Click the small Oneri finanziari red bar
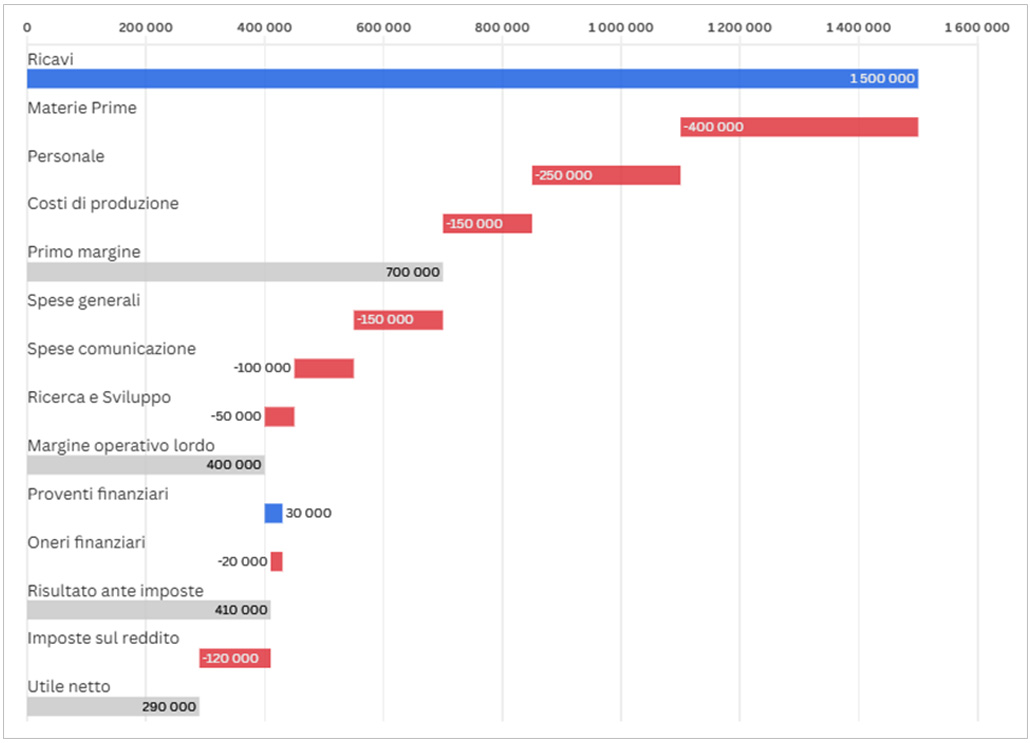 277,562
